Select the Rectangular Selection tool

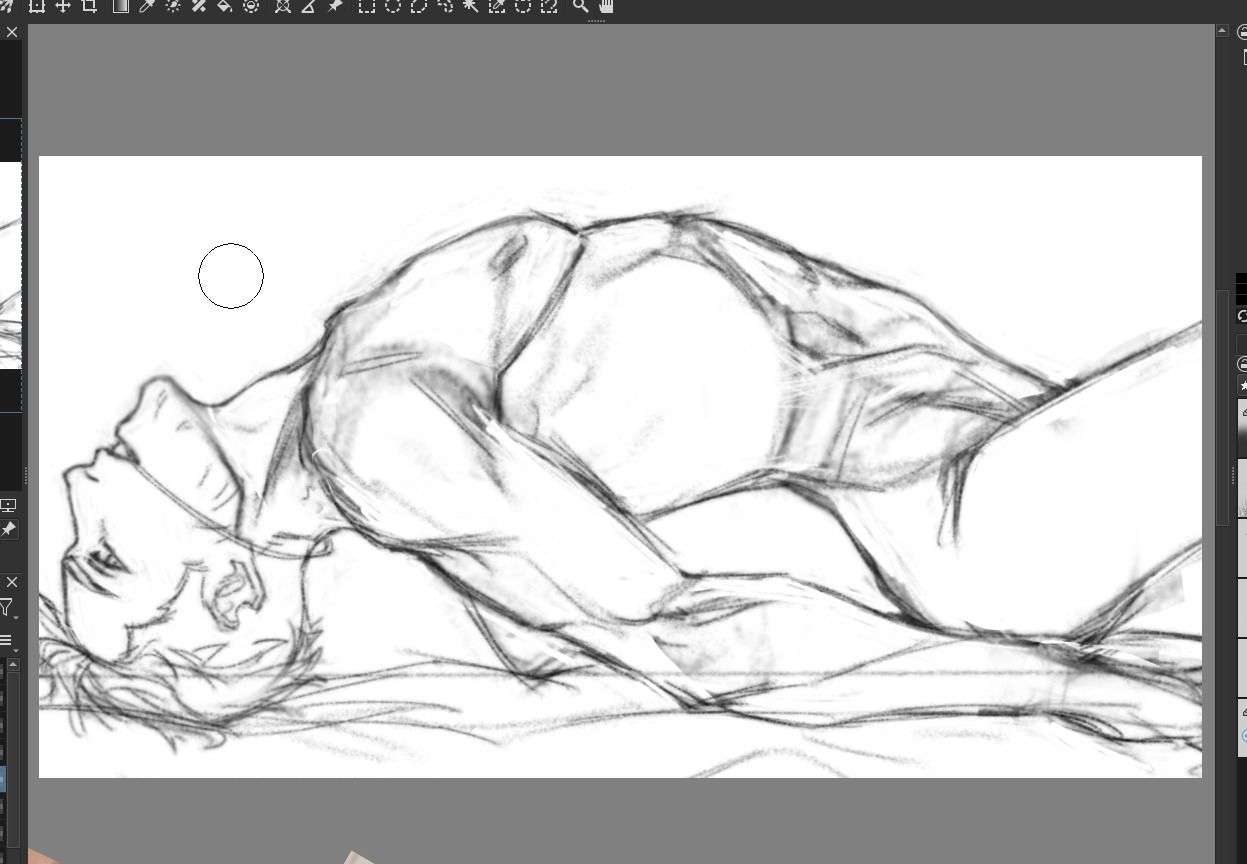367,6
